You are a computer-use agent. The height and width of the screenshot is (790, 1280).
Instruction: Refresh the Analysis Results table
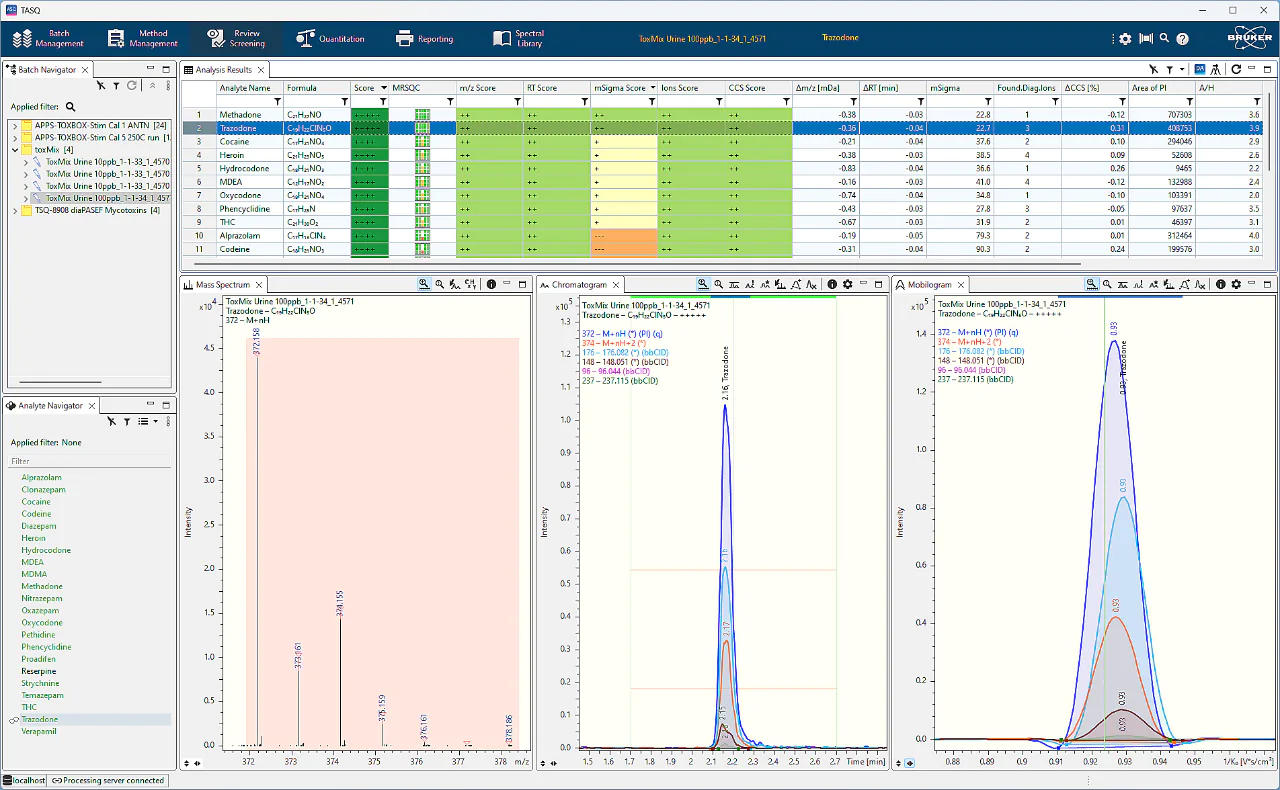(x=1236, y=70)
